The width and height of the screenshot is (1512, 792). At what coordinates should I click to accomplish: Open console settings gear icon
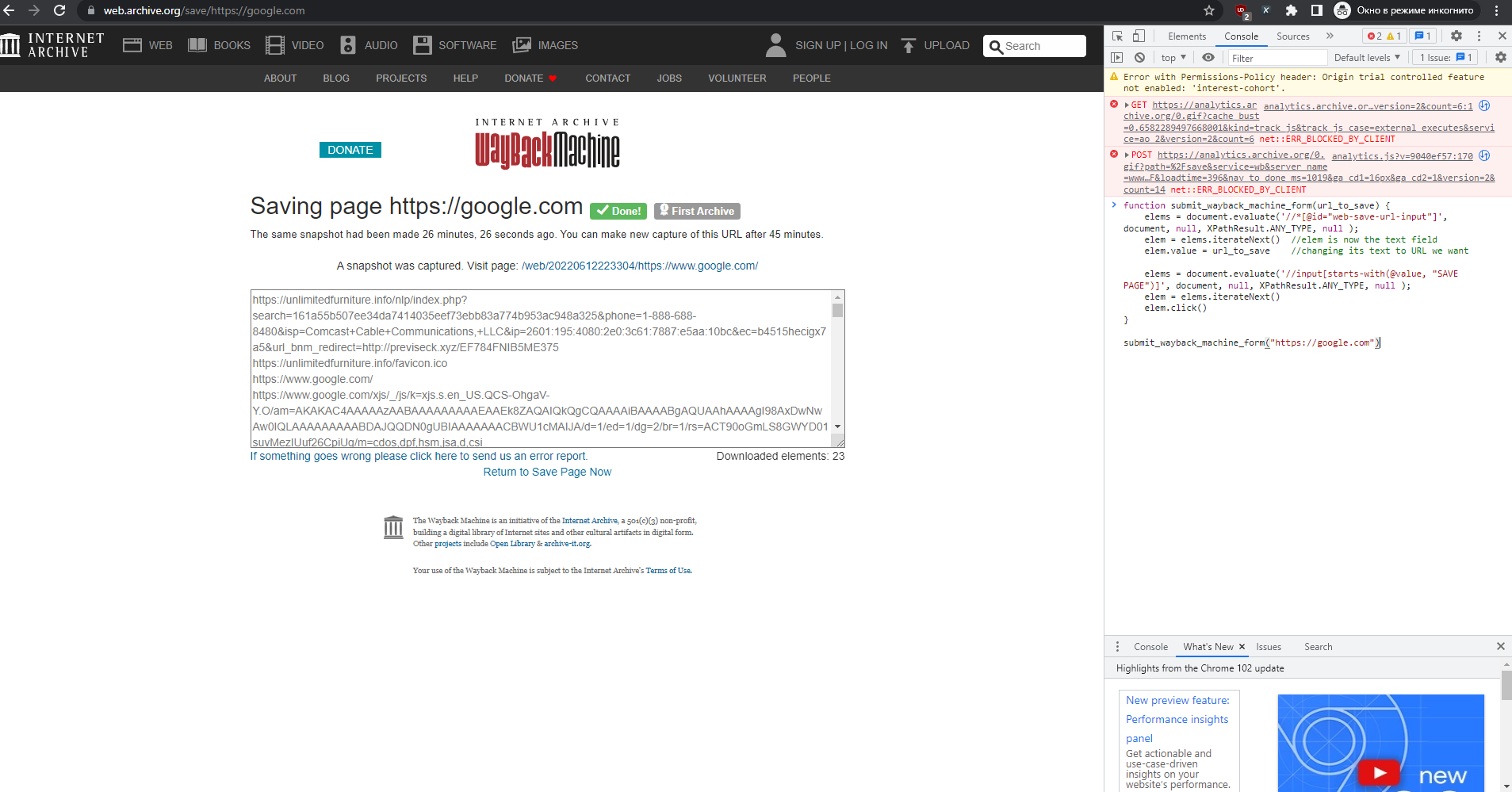(x=1501, y=57)
